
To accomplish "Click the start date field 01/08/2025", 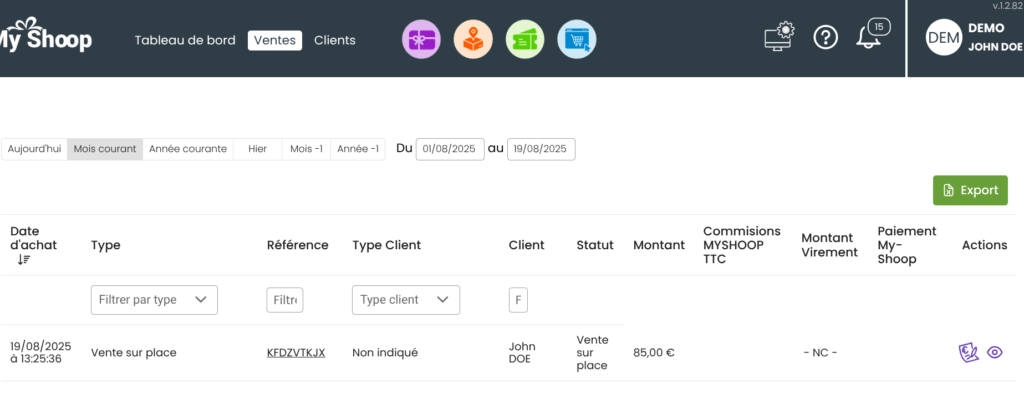I will click(x=450, y=149).
